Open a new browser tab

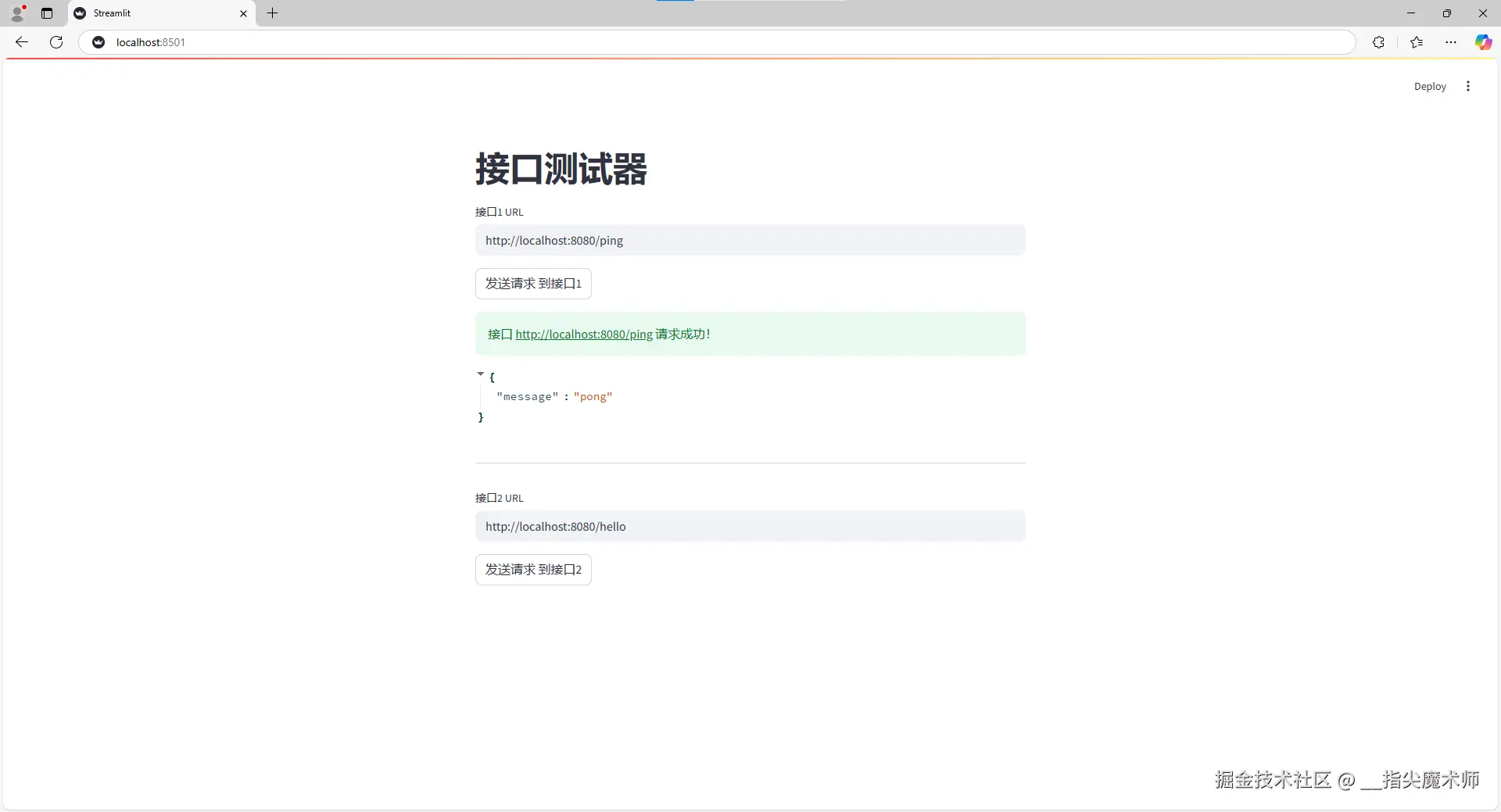272,13
